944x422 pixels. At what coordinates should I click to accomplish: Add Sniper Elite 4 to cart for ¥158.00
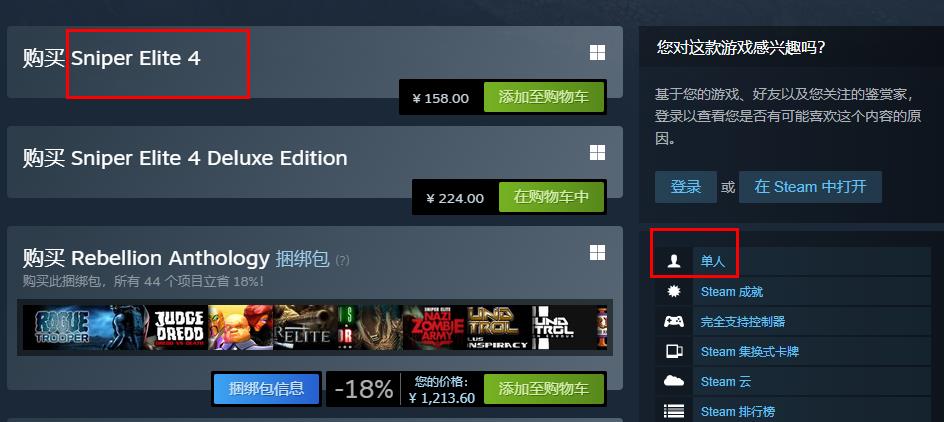pos(544,98)
